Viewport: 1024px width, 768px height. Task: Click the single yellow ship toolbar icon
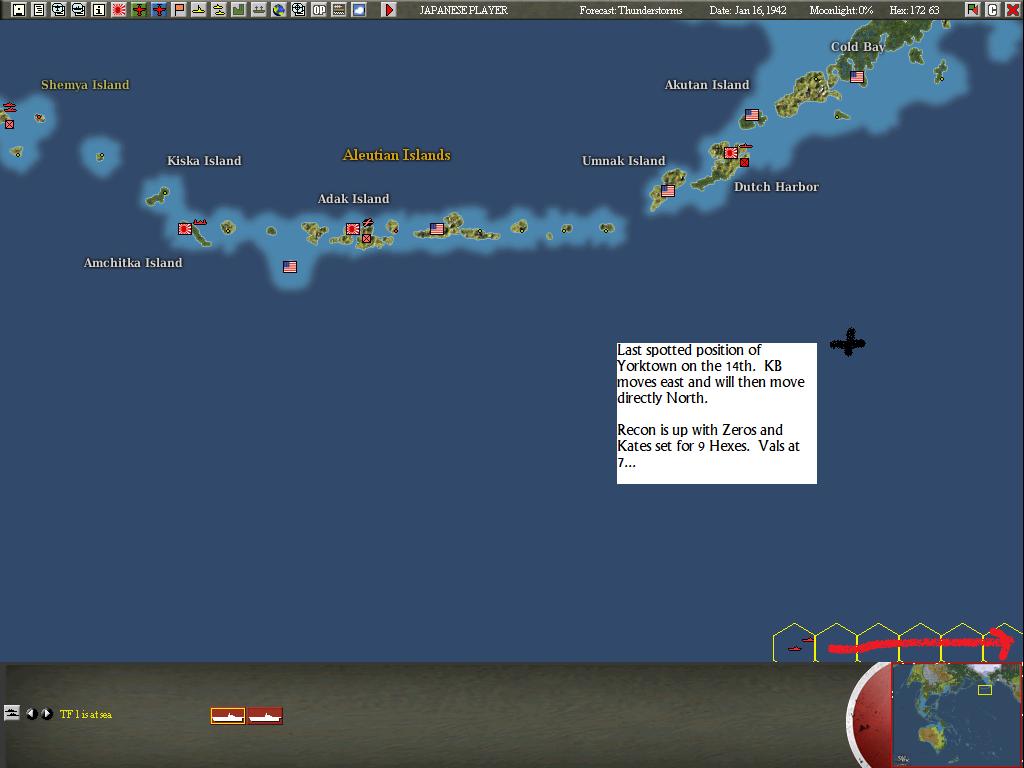(x=199, y=10)
